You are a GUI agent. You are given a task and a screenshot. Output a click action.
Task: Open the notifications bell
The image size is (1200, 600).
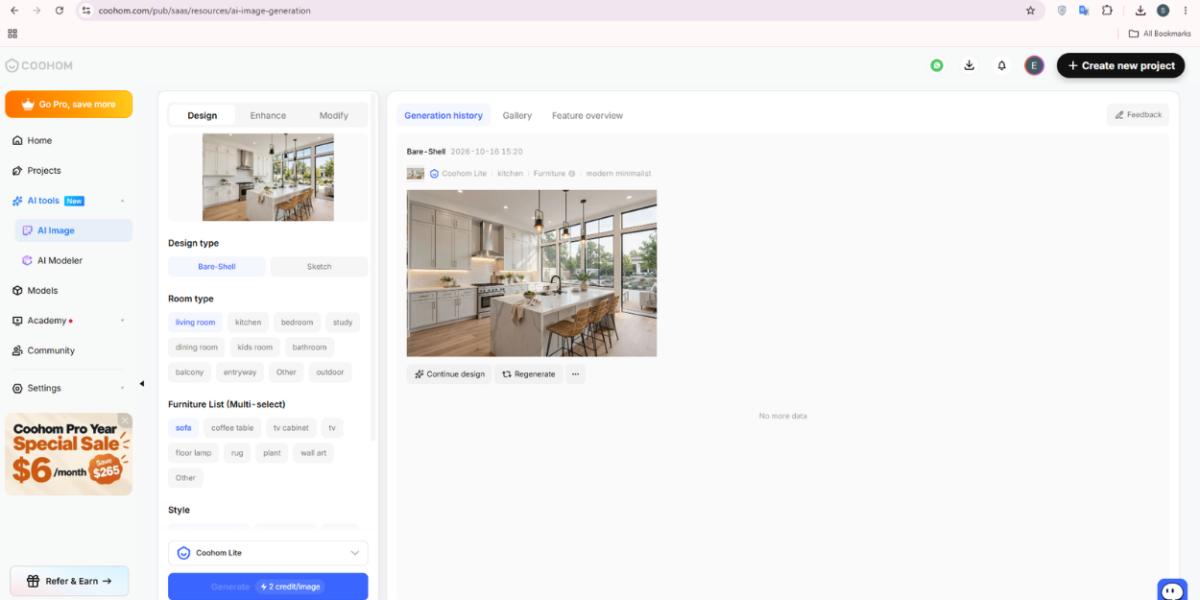coord(1002,66)
